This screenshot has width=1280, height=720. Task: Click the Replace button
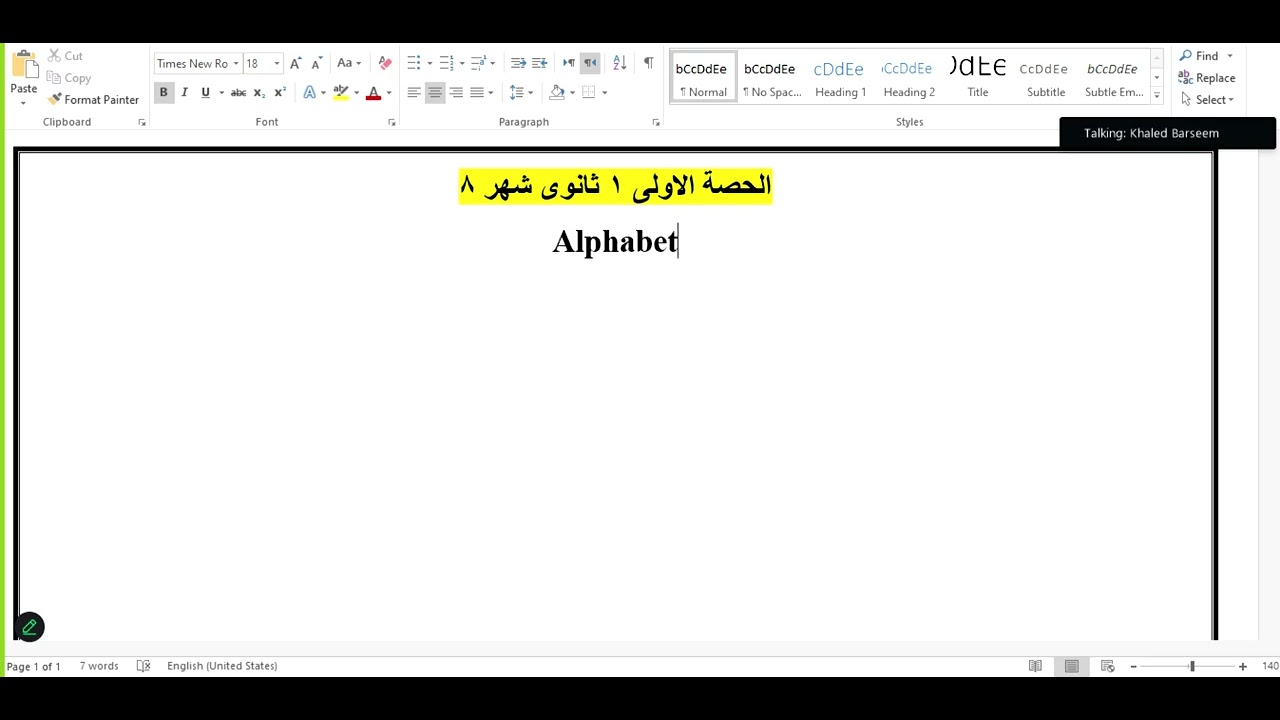[x=1207, y=78]
